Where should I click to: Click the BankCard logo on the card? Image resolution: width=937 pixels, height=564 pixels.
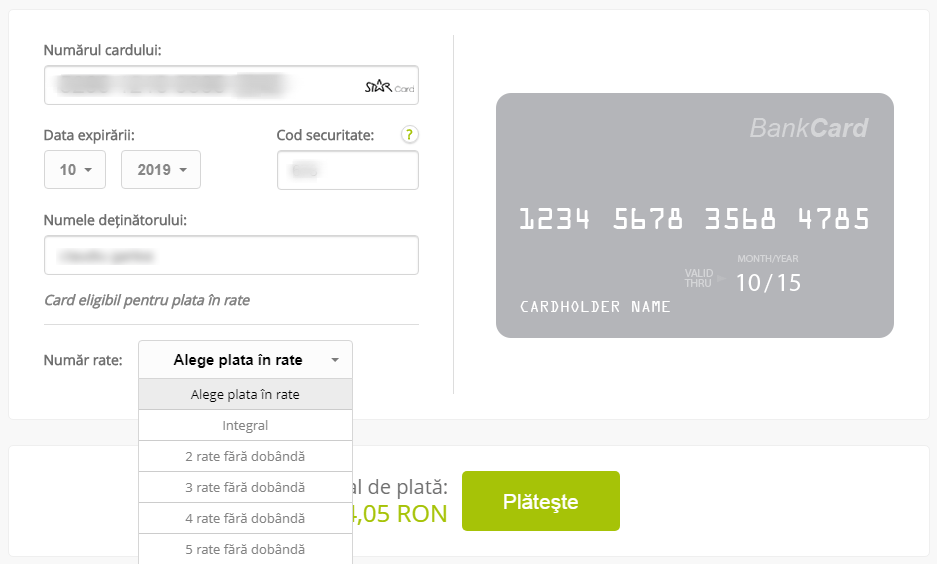click(x=808, y=128)
